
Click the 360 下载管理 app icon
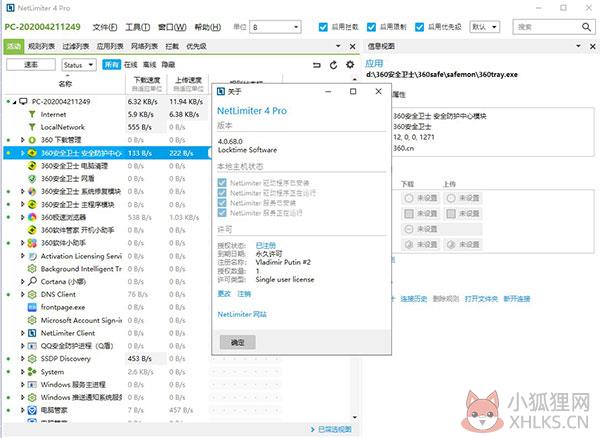(x=33, y=140)
